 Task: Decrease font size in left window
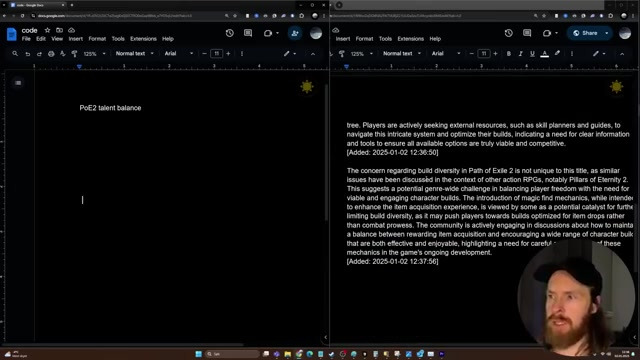[x=204, y=53]
